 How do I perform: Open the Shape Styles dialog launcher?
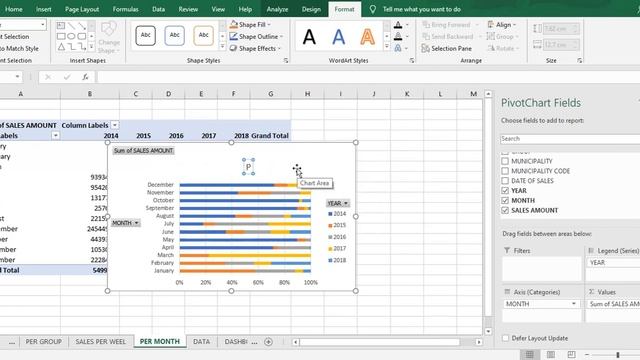(286, 60)
